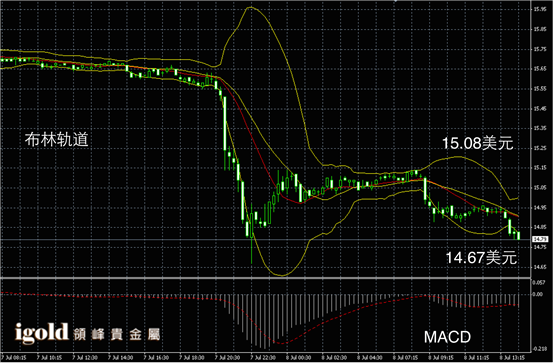Select the 15.95 price axis label
Image resolution: width=553 pixels, height=363 pixels.
point(541,10)
